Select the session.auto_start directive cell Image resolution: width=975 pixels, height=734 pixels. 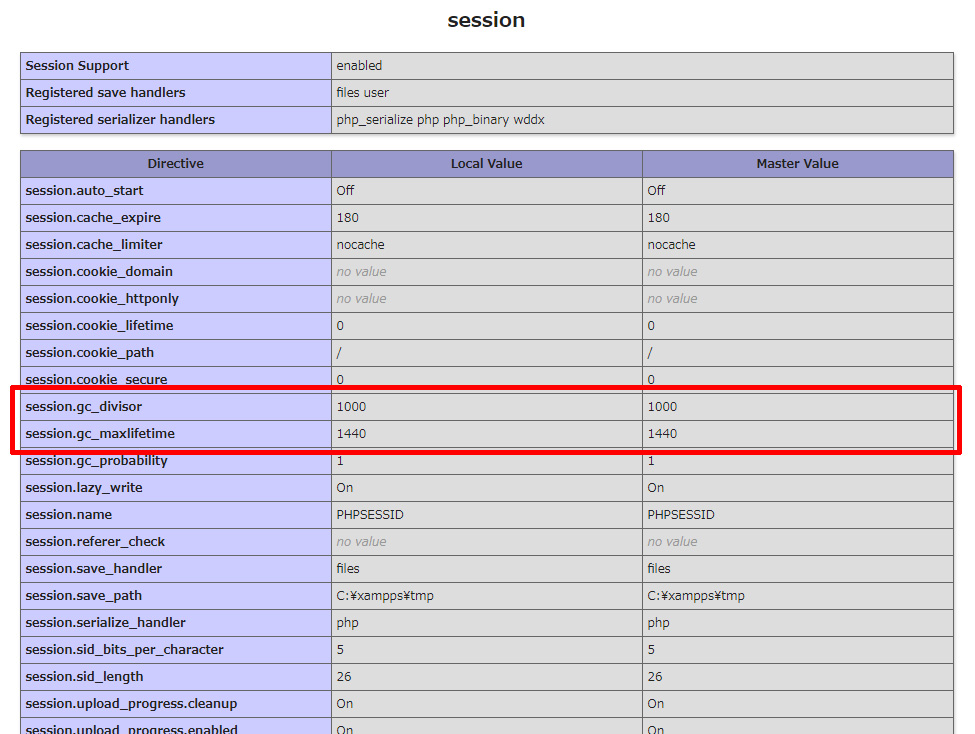(84, 191)
